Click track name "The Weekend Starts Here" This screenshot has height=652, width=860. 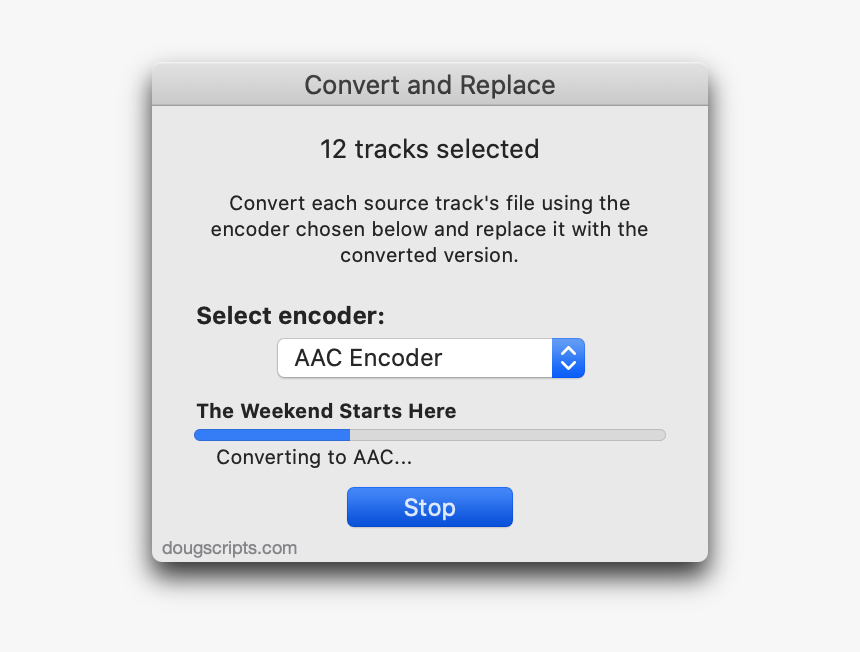coord(326,411)
